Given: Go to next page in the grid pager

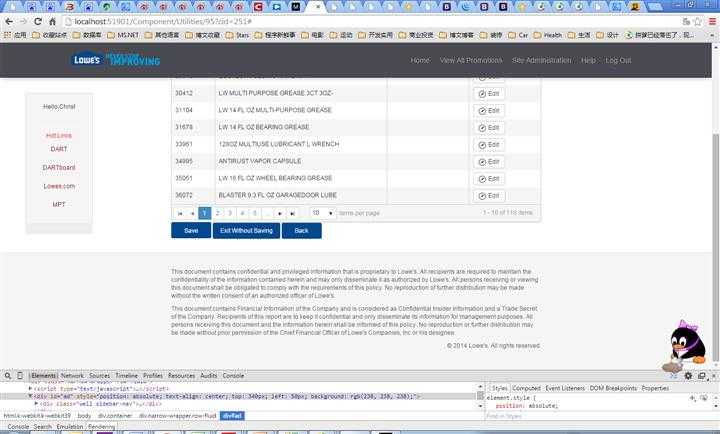Looking at the screenshot, I should pos(280,213).
